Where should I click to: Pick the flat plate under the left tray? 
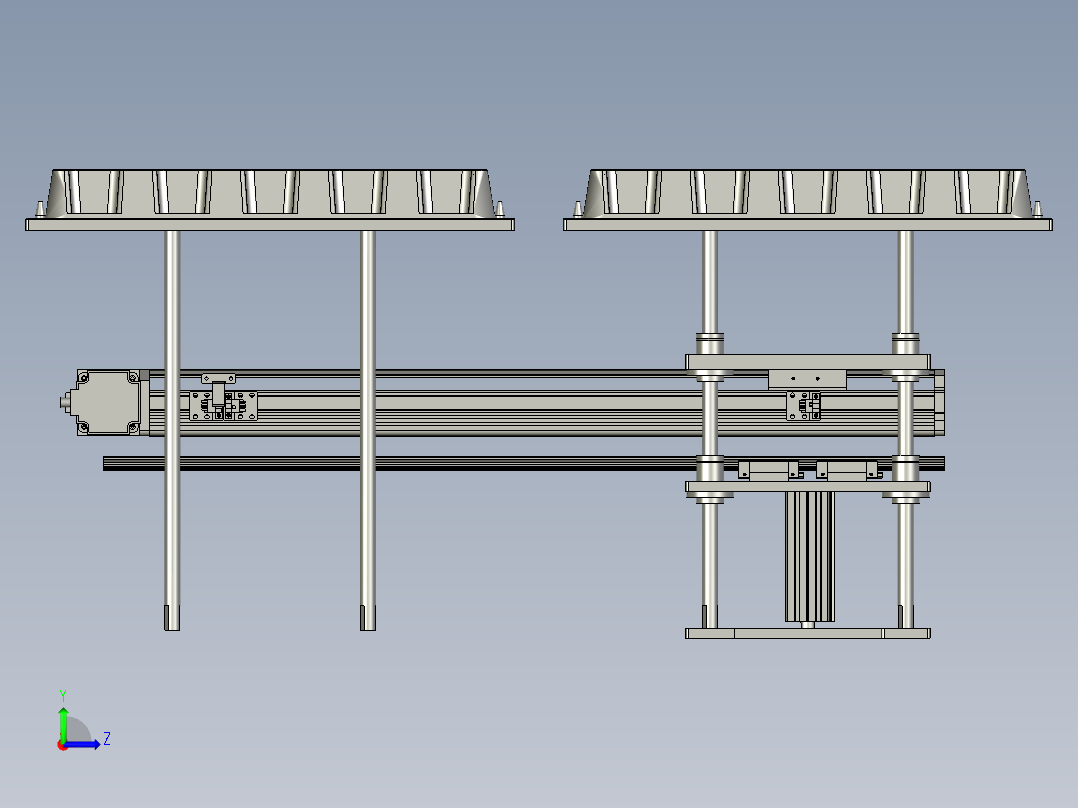270,225
